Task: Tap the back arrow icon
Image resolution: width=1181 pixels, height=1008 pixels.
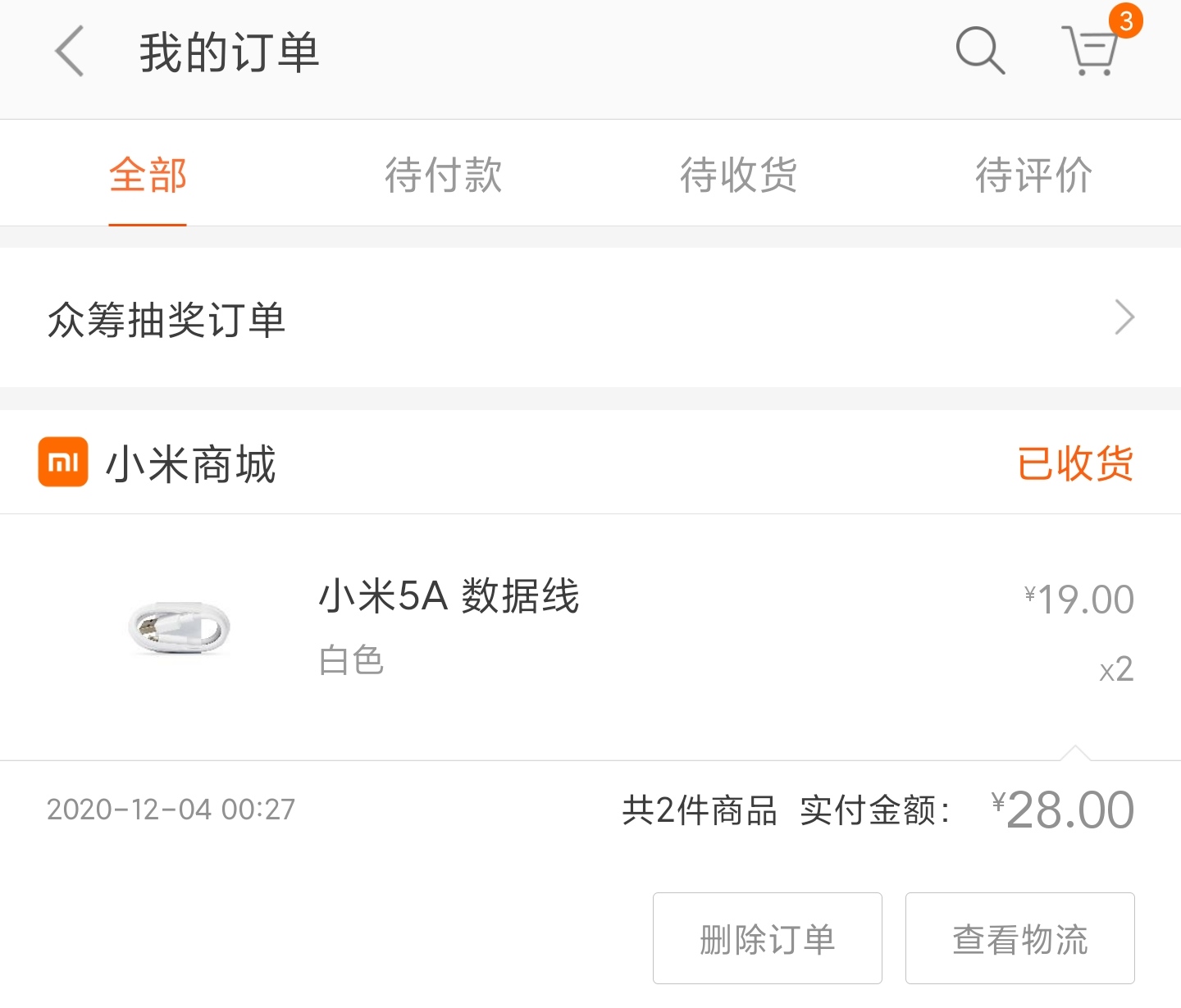Action: pos(70,51)
